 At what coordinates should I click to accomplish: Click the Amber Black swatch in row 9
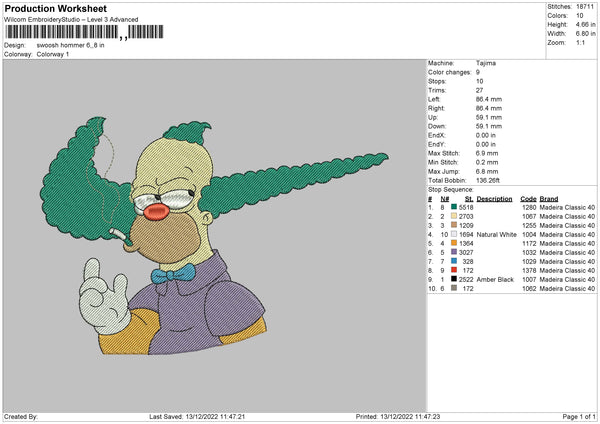[x=454, y=279]
